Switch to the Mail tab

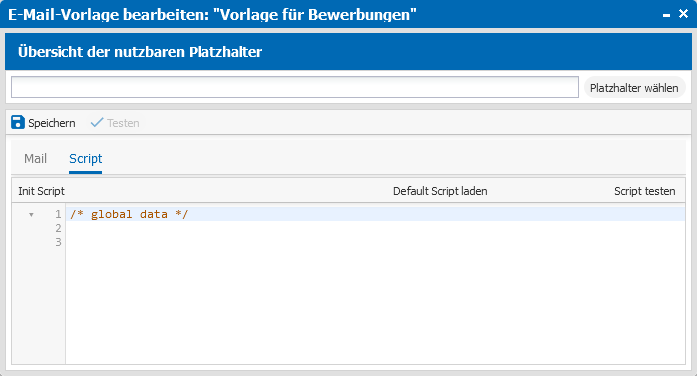(36, 159)
